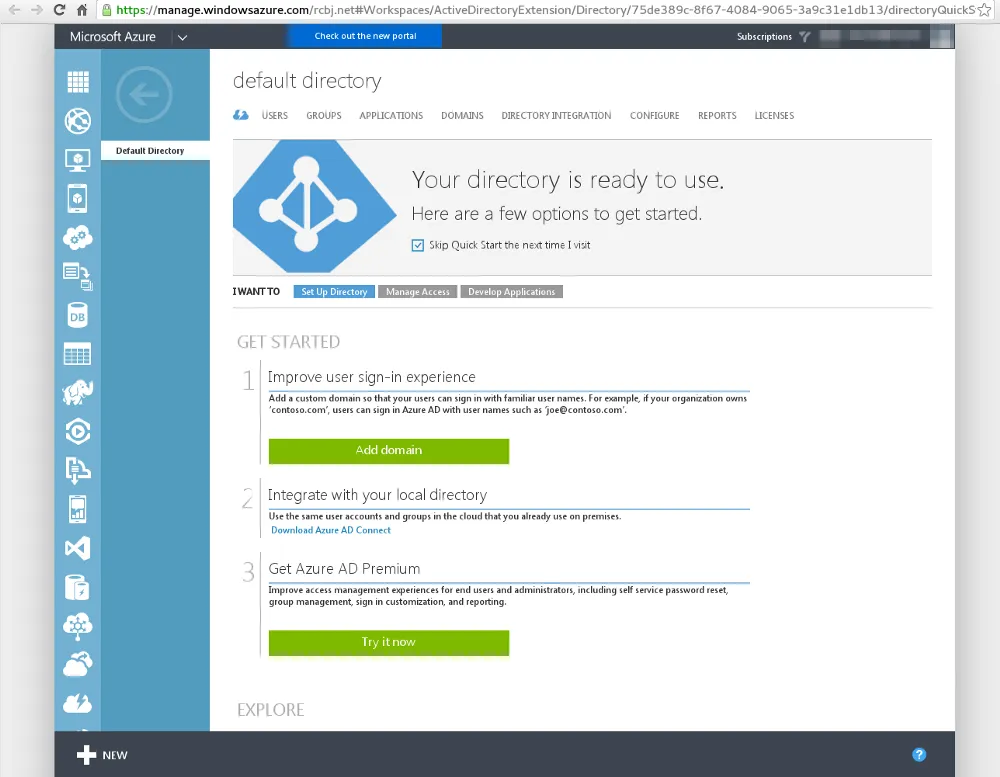Click 'Get Azure AD Premium' heading

(344, 569)
